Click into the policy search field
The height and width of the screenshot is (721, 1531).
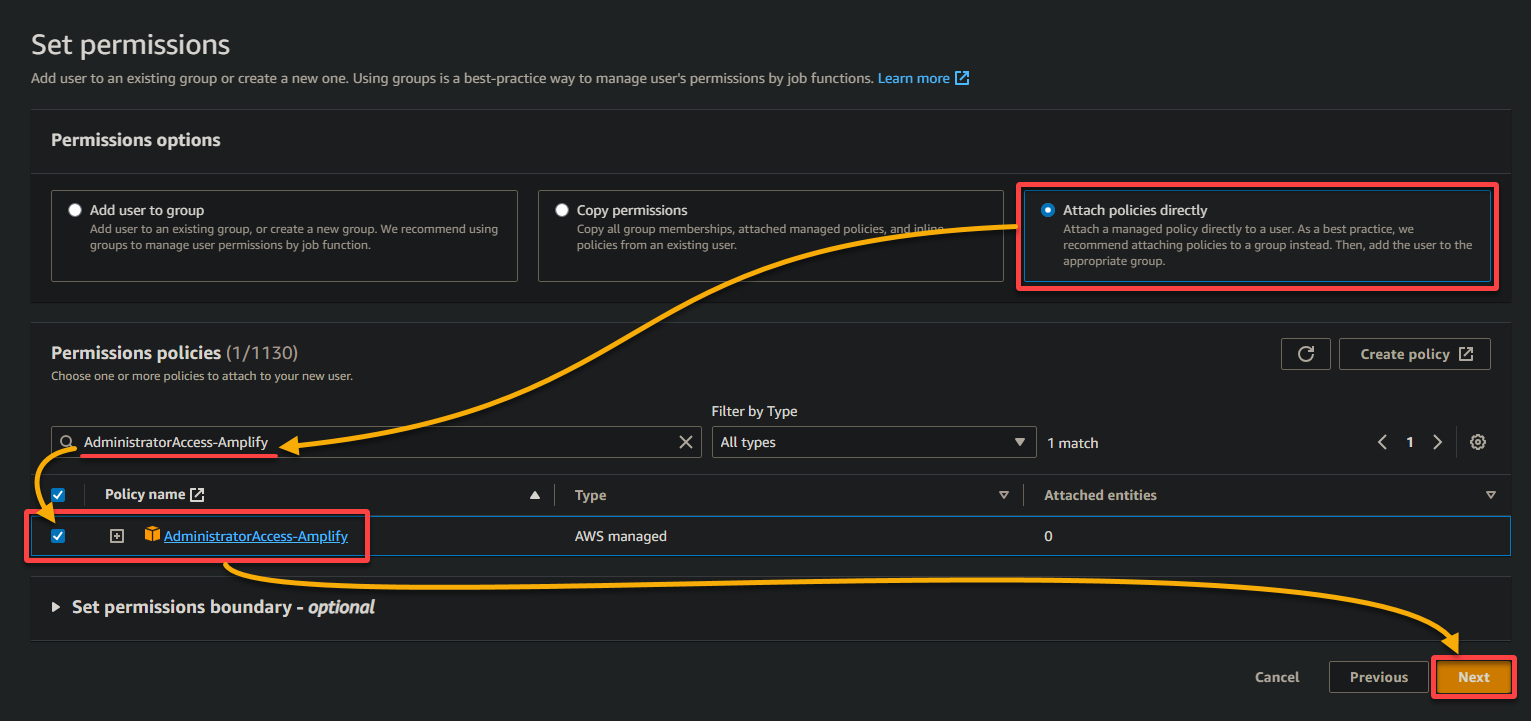(377, 442)
